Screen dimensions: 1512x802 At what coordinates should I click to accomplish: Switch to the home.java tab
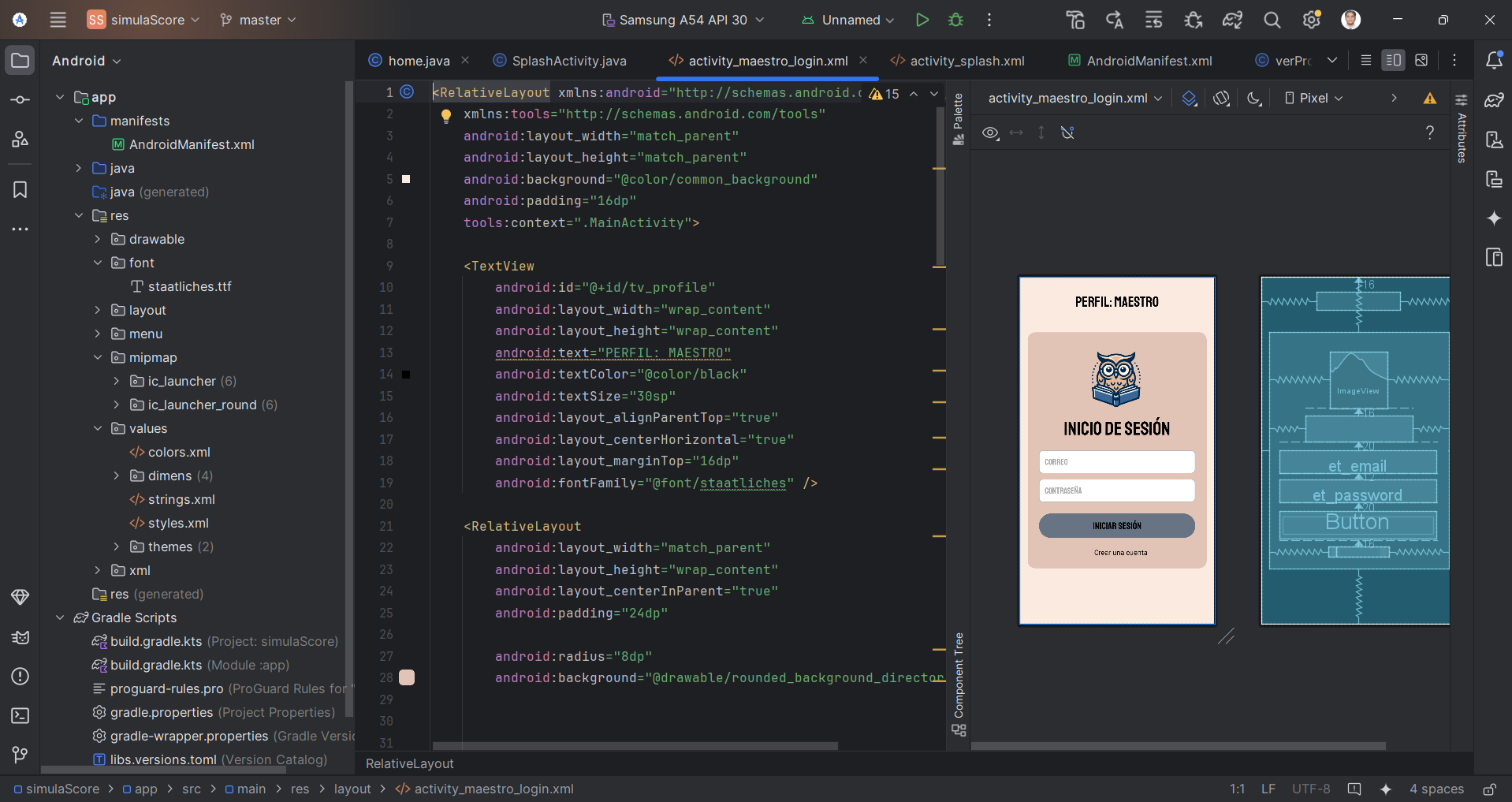click(x=419, y=61)
